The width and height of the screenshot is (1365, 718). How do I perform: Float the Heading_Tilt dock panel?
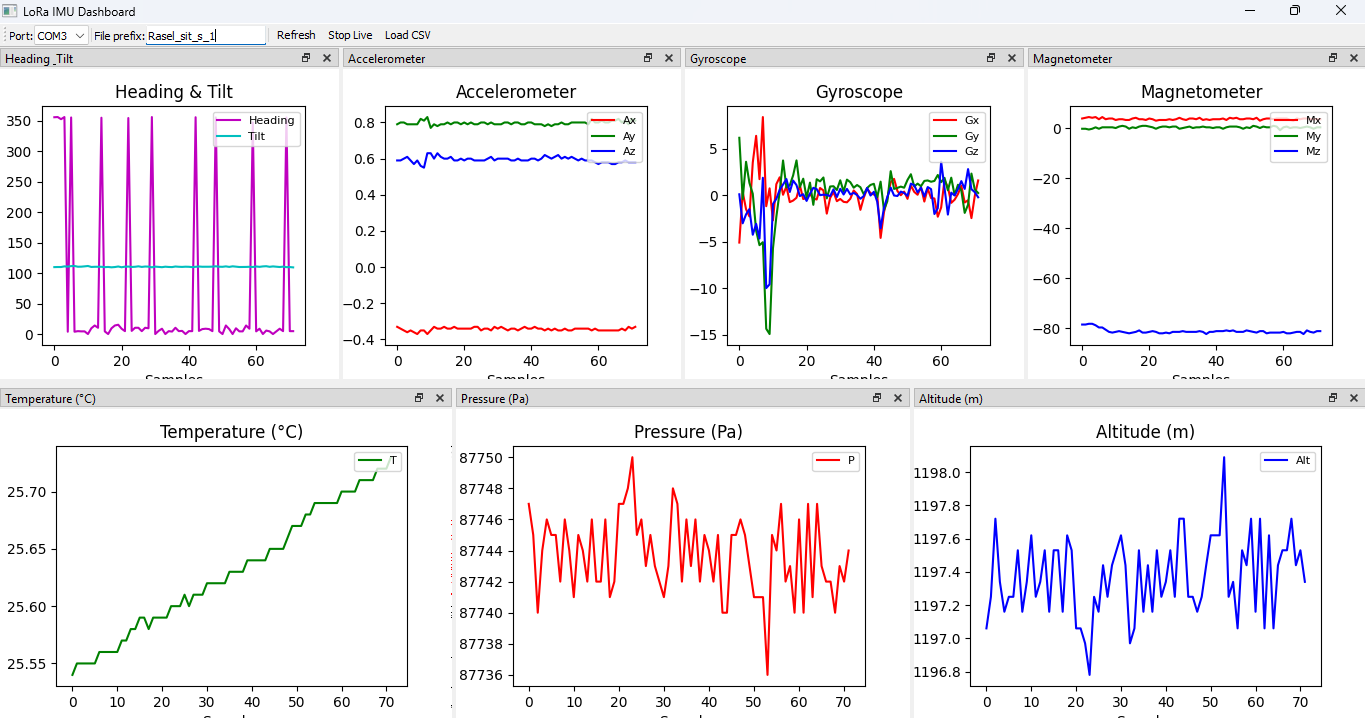[306, 59]
